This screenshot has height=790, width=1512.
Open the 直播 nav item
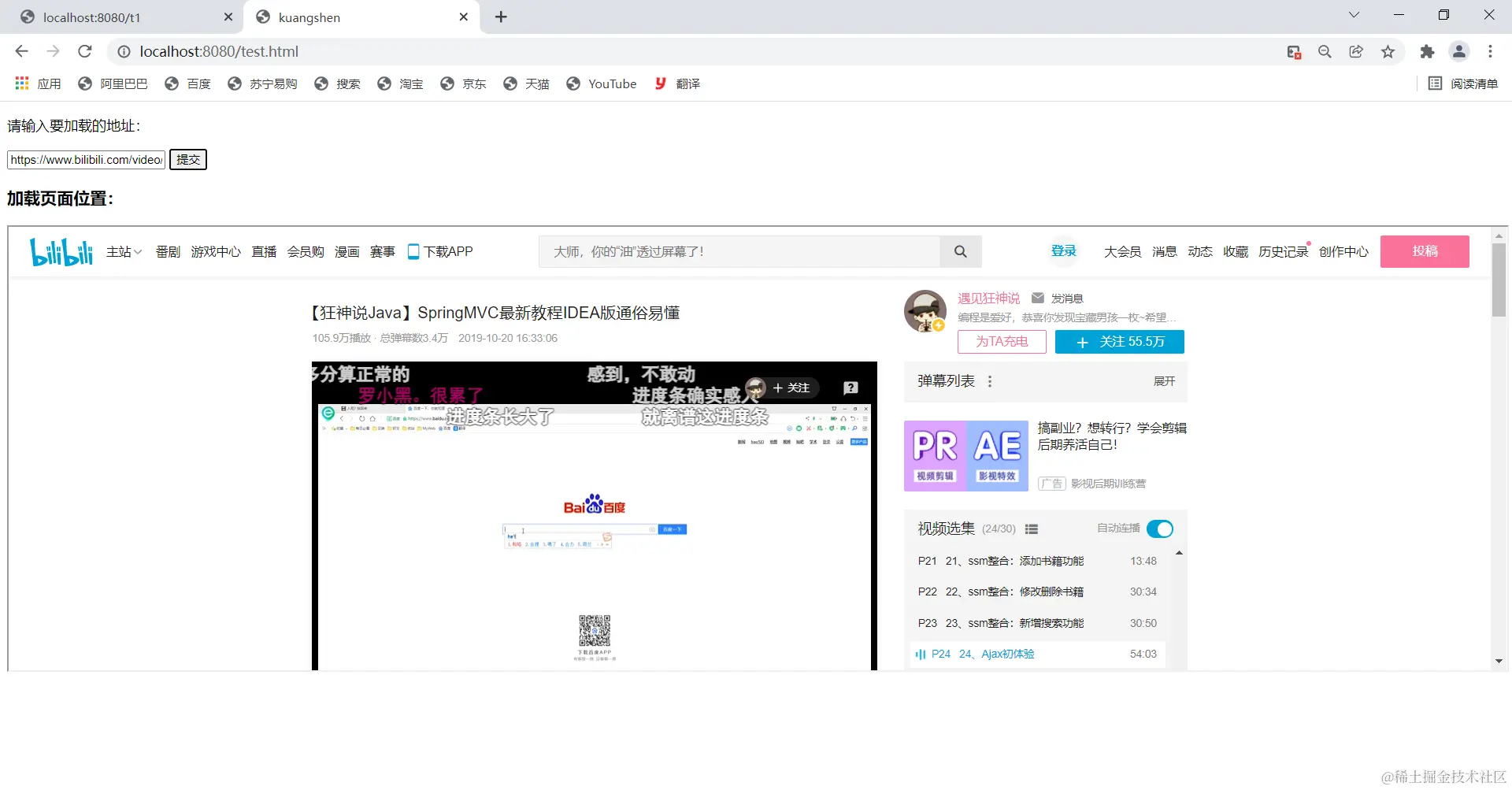coord(264,251)
